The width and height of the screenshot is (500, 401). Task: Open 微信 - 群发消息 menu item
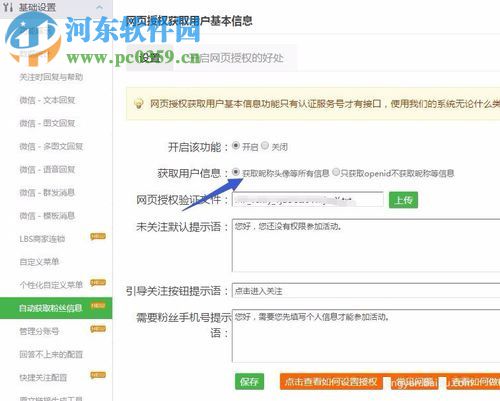[x=47, y=193]
